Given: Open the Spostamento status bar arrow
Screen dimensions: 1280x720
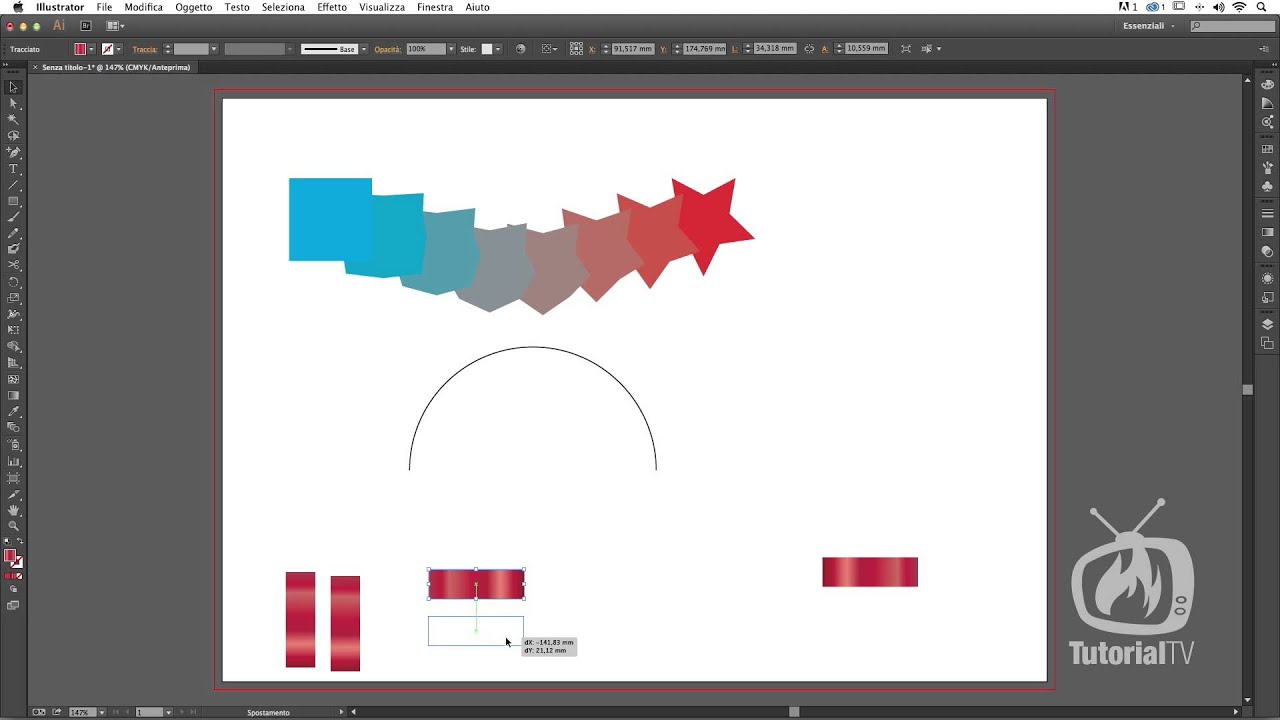Looking at the screenshot, I should [x=341, y=712].
